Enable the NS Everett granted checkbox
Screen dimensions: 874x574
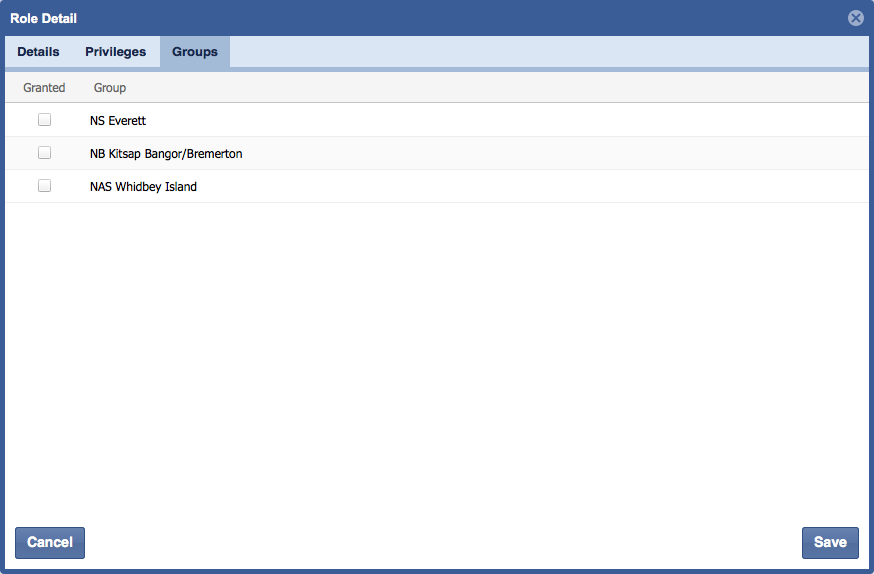click(x=44, y=120)
